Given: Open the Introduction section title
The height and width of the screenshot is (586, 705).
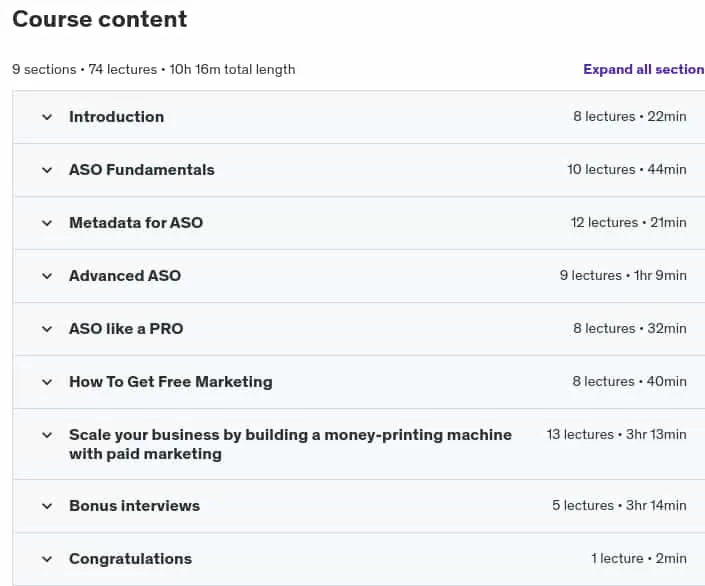Looking at the screenshot, I should [116, 117].
